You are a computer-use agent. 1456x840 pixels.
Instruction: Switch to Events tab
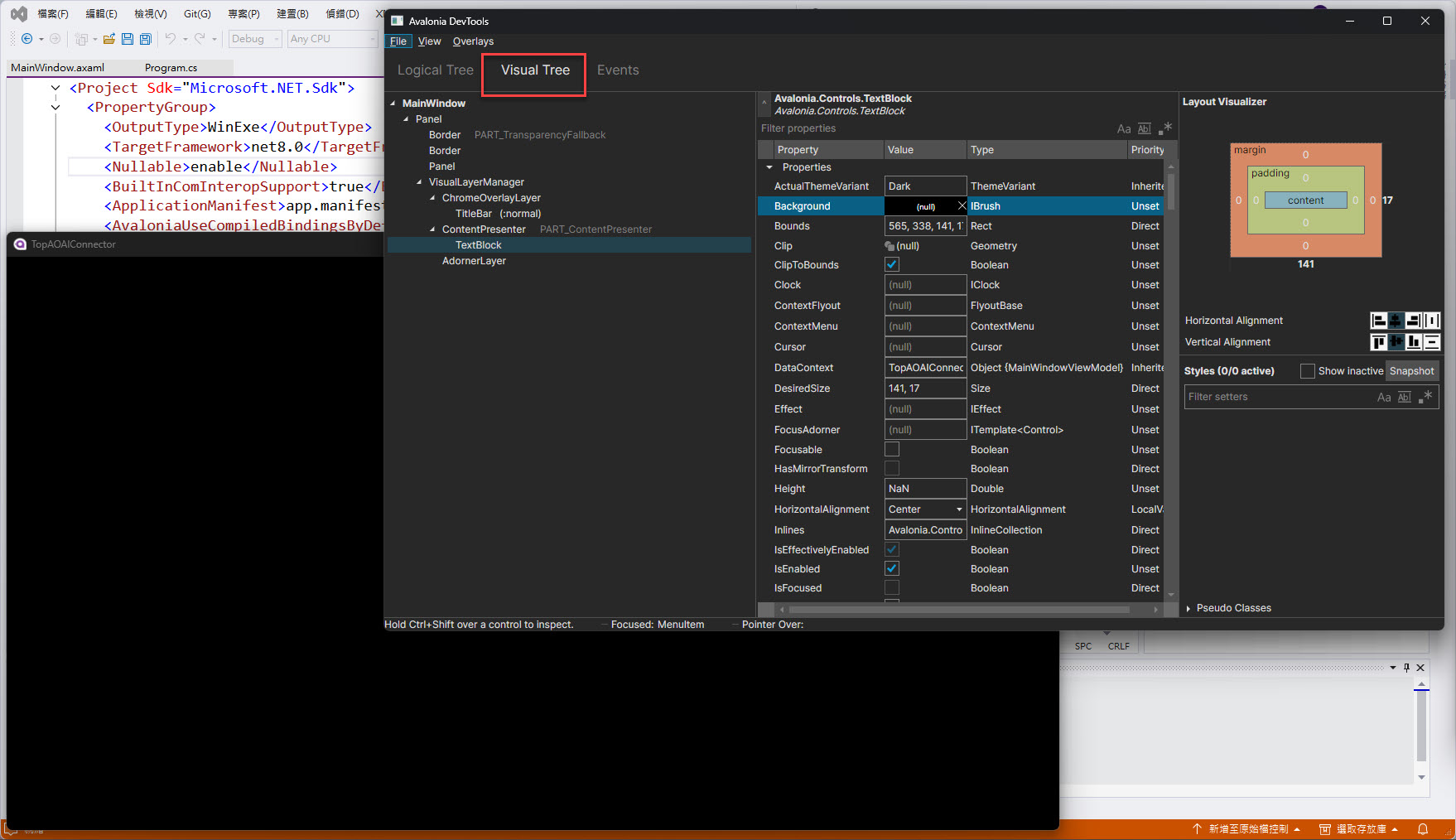point(618,70)
